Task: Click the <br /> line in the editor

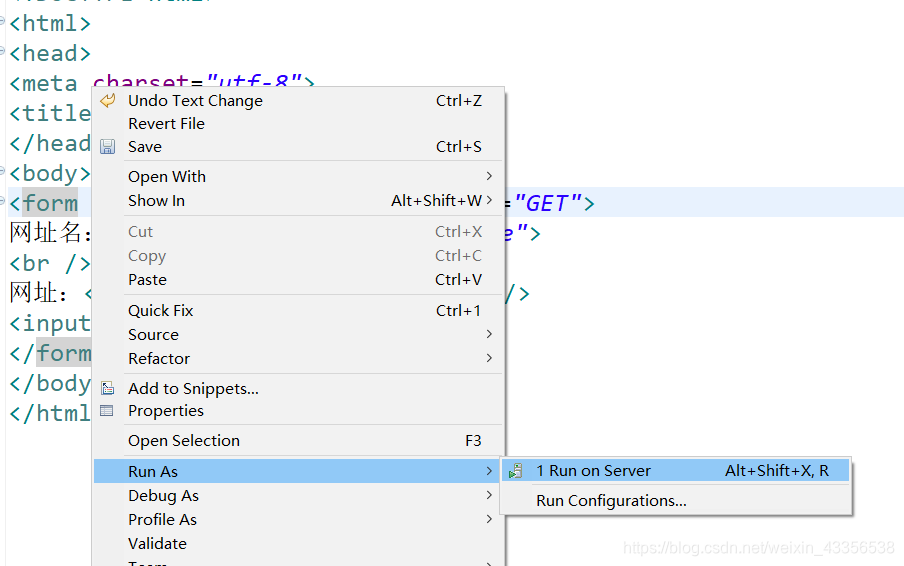Action: click(50, 263)
